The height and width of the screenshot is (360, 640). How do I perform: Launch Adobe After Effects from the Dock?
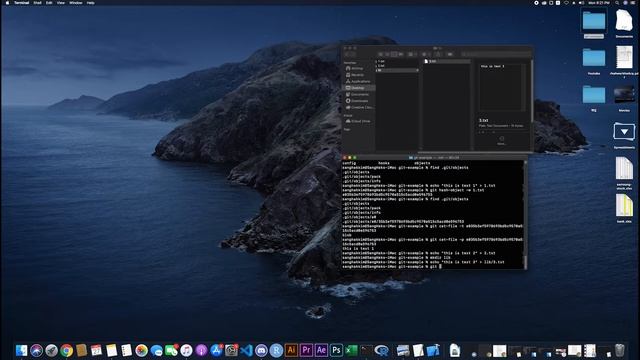pyautogui.click(x=321, y=350)
